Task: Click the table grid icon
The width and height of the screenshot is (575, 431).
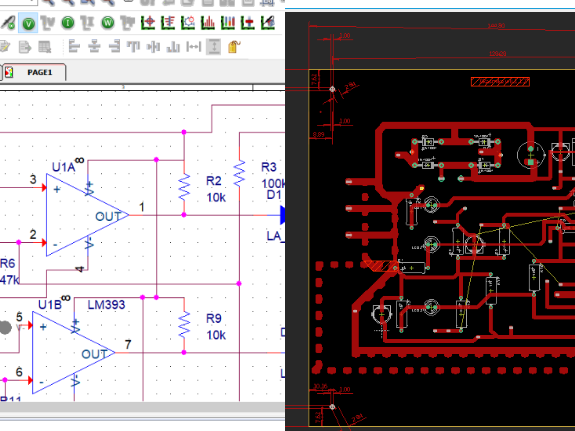Action: click(x=45, y=47)
